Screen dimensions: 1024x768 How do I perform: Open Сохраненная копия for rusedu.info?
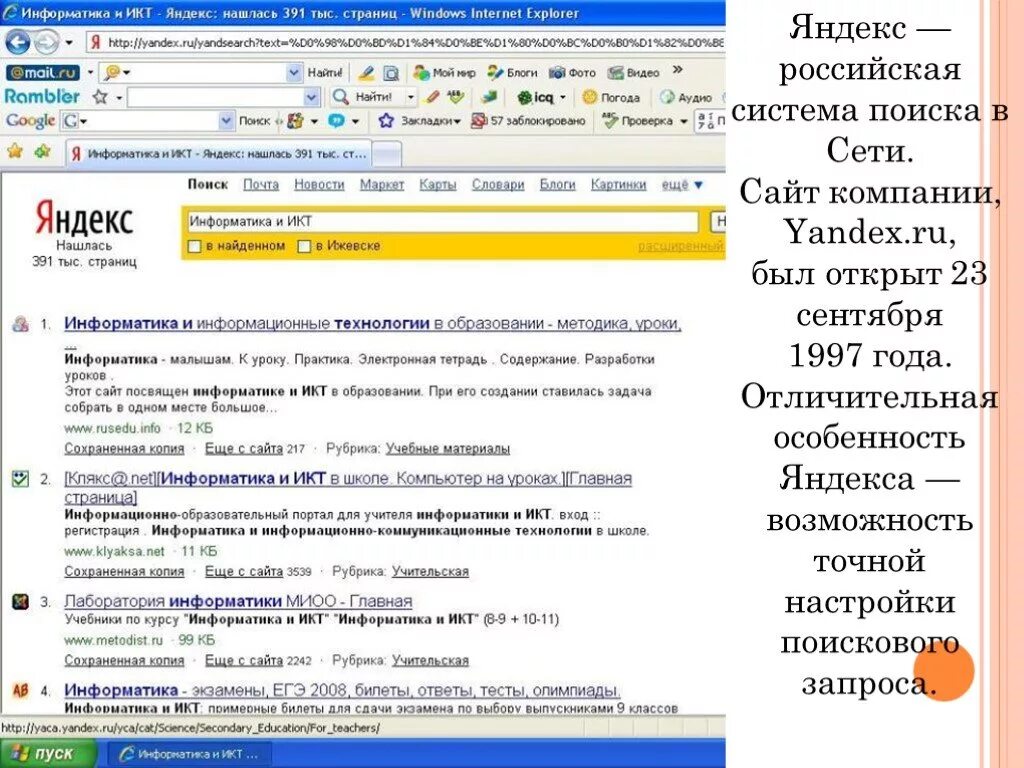[x=124, y=449]
